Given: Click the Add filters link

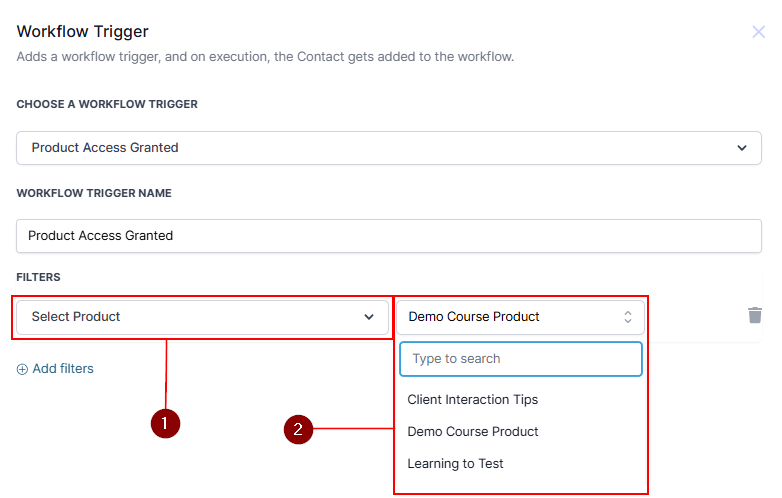Looking at the screenshot, I should pyautogui.click(x=62, y=369).
